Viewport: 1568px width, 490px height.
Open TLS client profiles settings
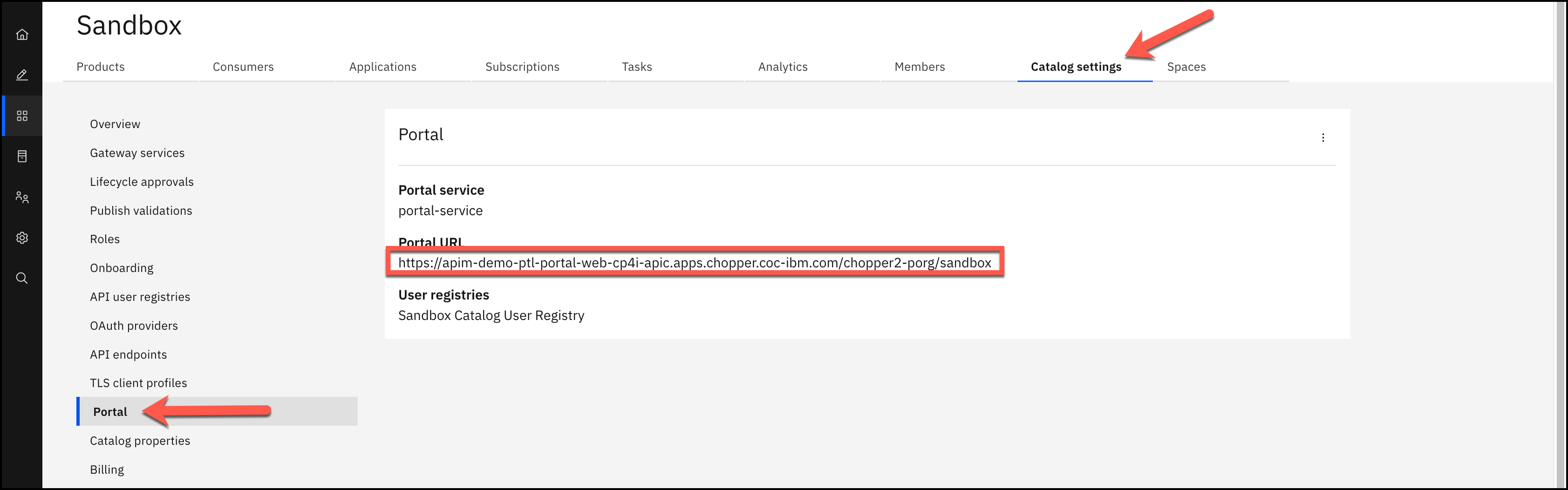[138, 383]
